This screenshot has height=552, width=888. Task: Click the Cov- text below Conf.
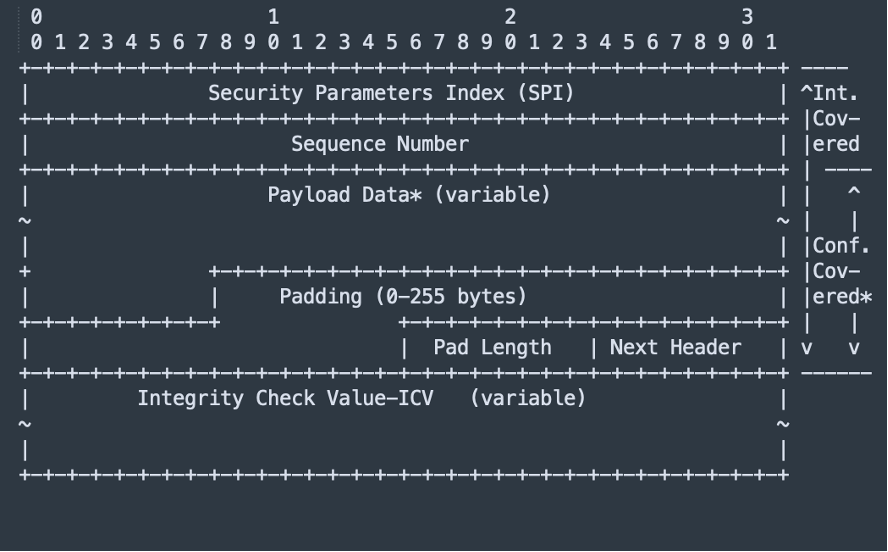836,271
